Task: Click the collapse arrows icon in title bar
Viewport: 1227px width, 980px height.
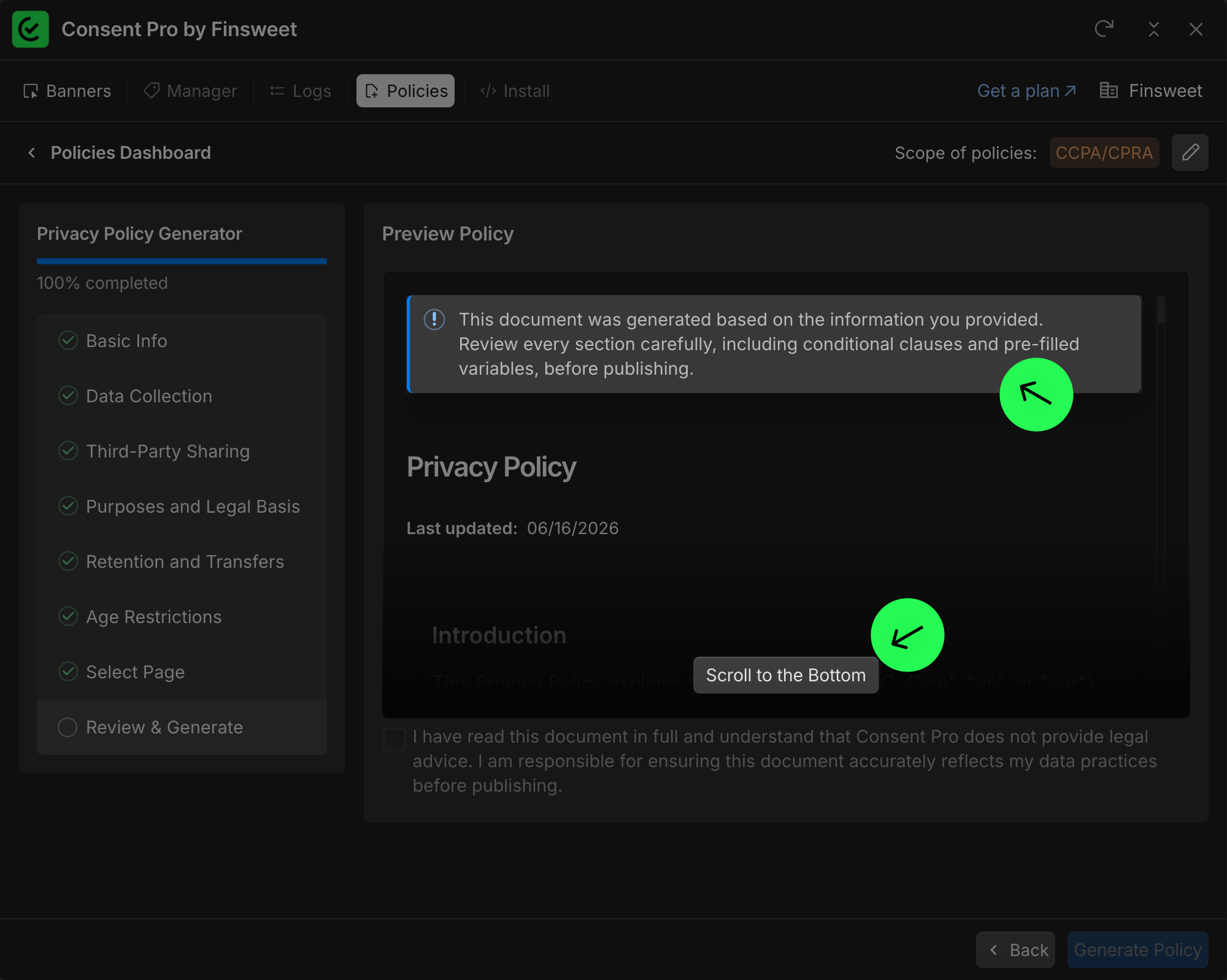Action: (x=1154, y=29)
